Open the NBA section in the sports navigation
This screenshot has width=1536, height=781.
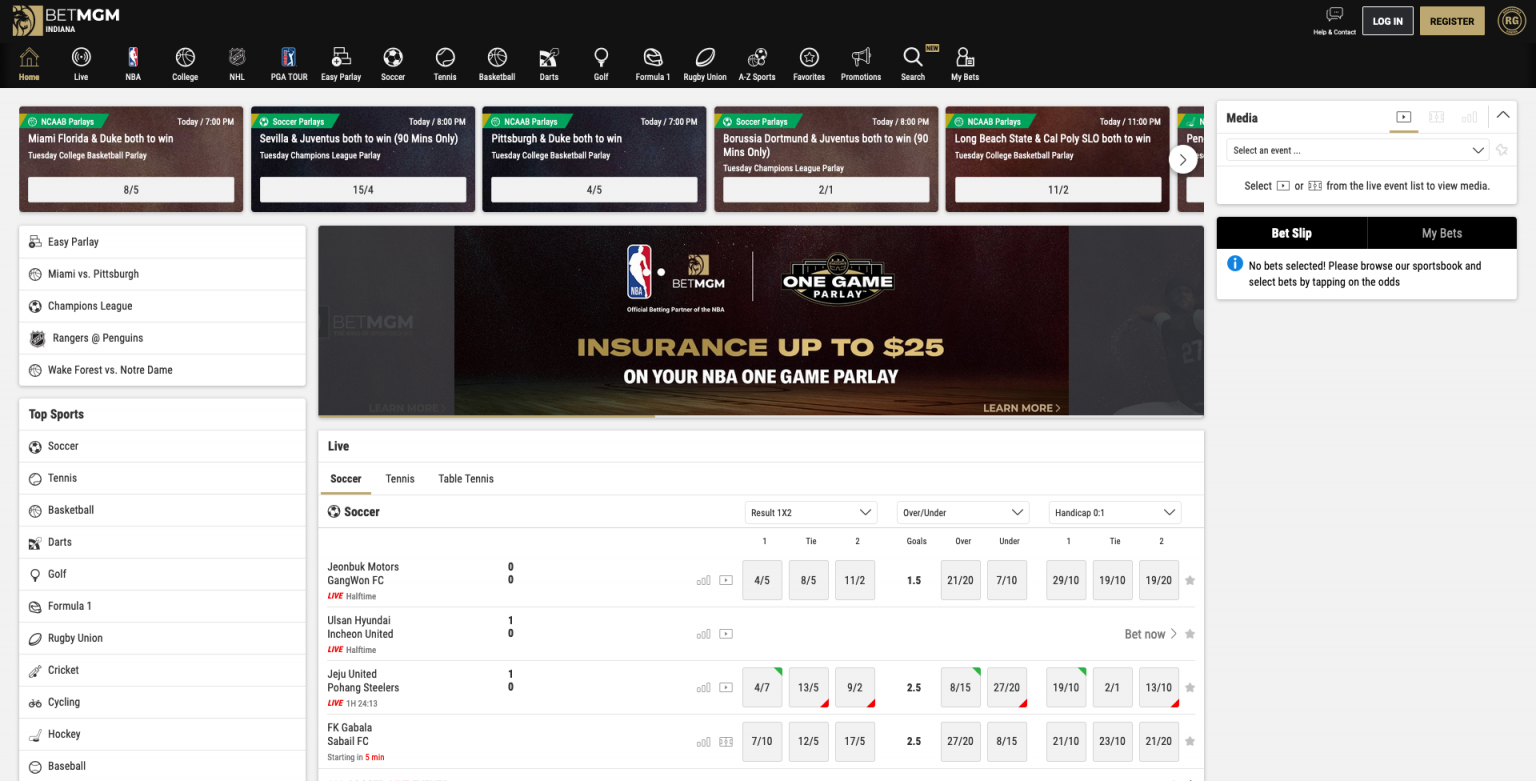tap(133, 62)
